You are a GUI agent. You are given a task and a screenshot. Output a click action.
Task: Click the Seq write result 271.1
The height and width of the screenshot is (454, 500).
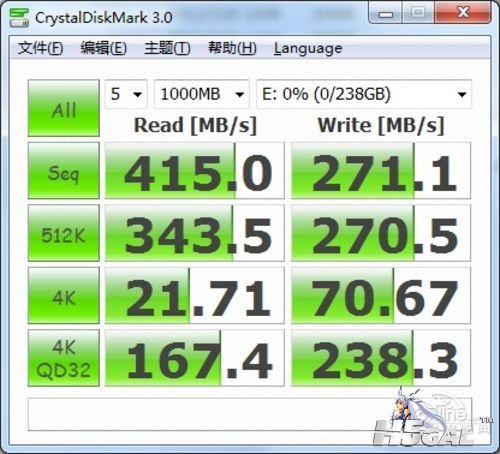[x=381, y=171]
